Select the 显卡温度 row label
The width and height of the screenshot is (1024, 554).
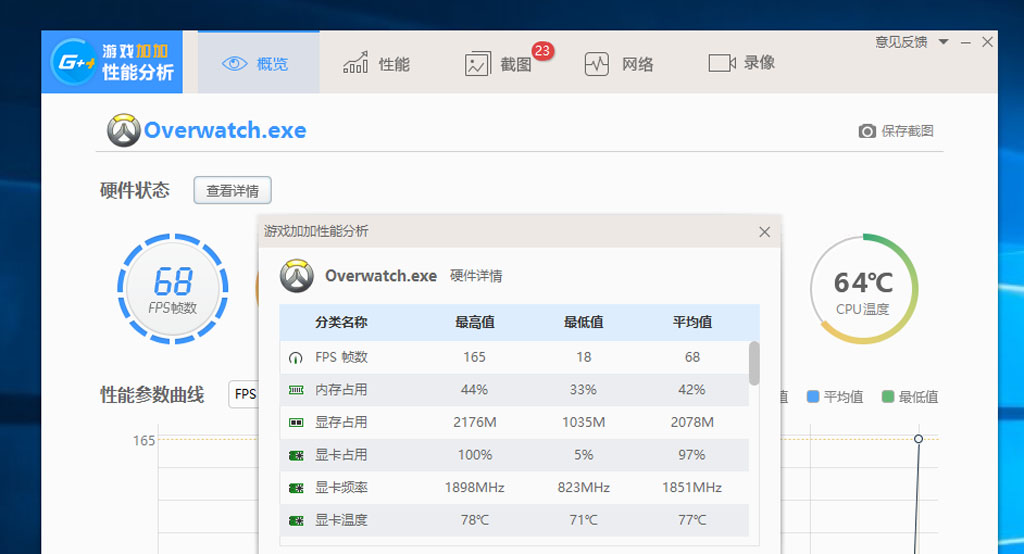(341, 521)
